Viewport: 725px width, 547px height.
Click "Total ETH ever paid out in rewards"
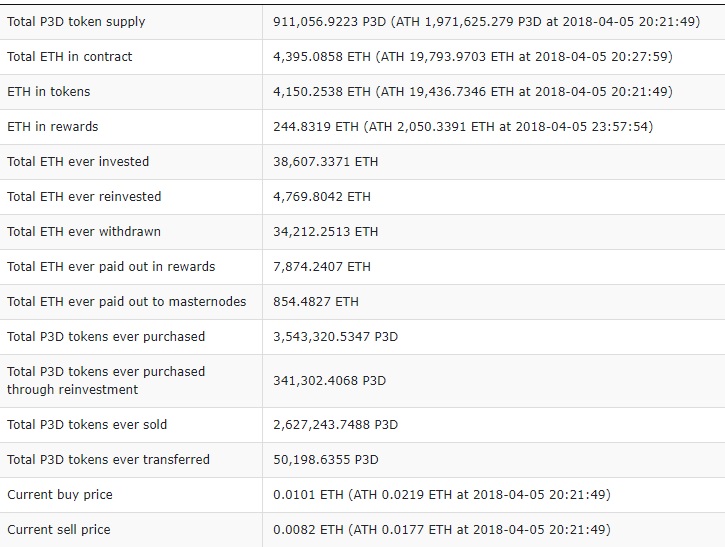point(111,267)
